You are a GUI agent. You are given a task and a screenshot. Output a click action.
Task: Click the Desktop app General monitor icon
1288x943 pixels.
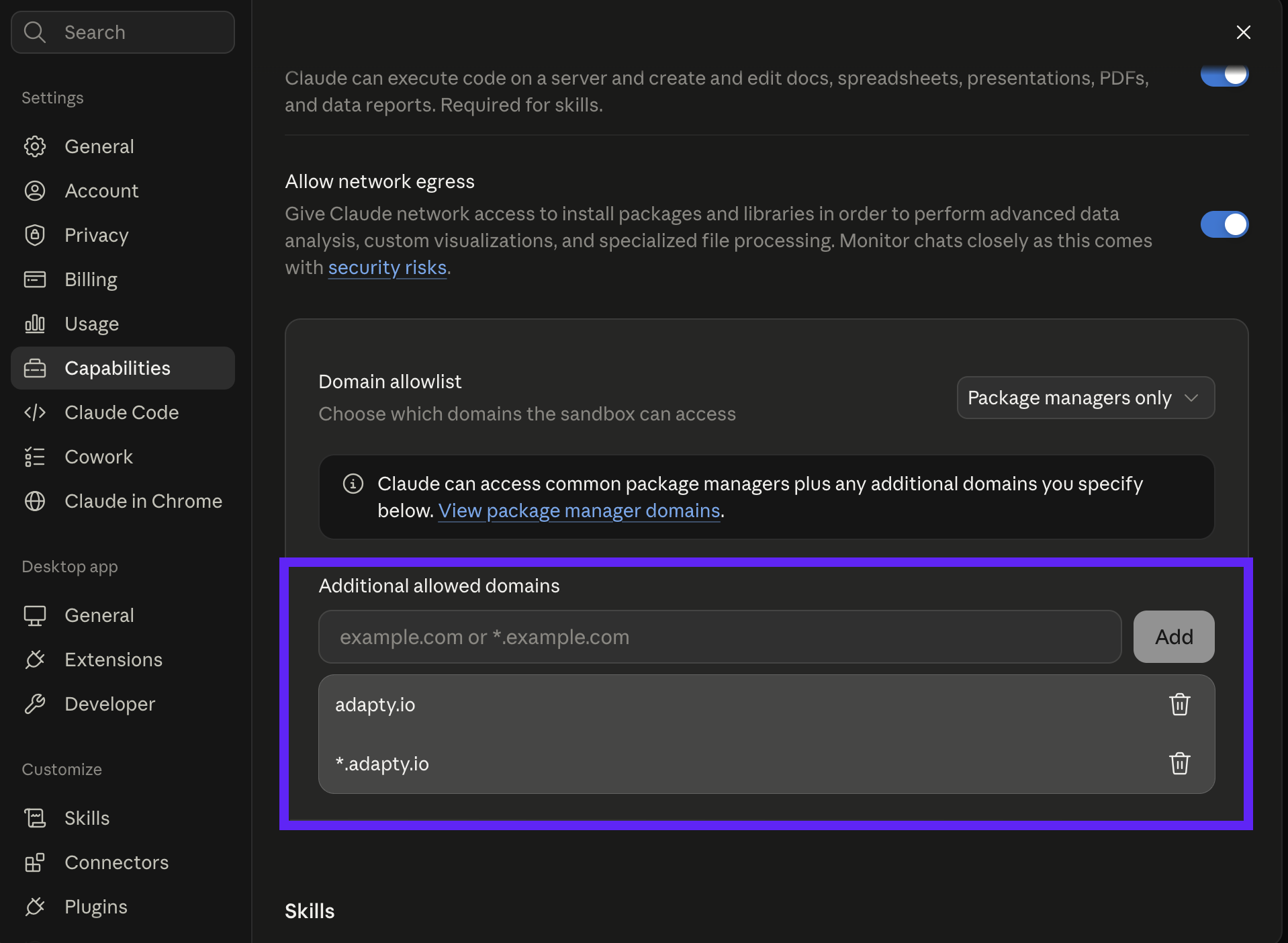[x=35, y=615]
